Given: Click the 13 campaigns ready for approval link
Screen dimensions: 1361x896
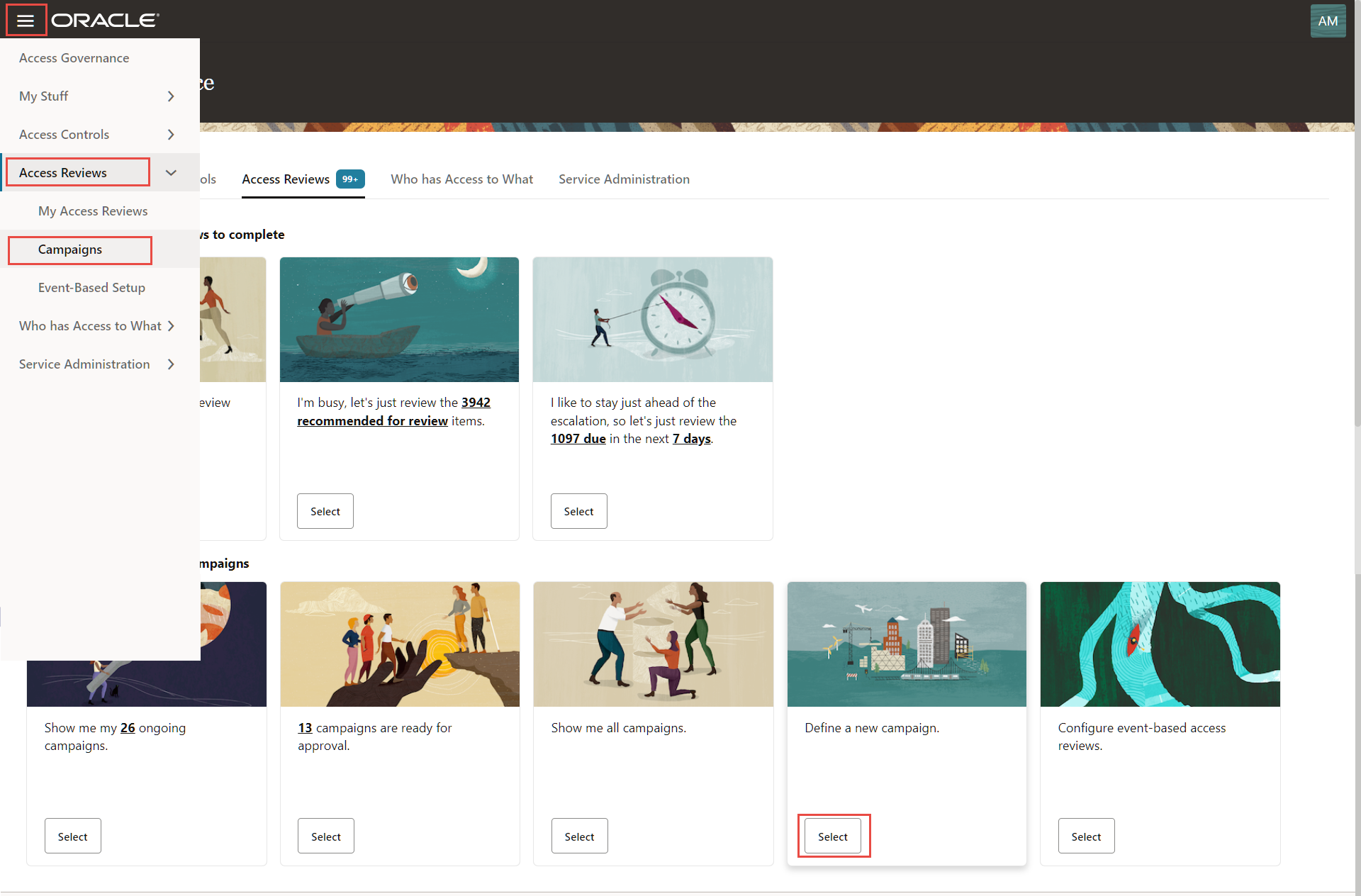Looking at the screenshot, I should click(305, 728).
